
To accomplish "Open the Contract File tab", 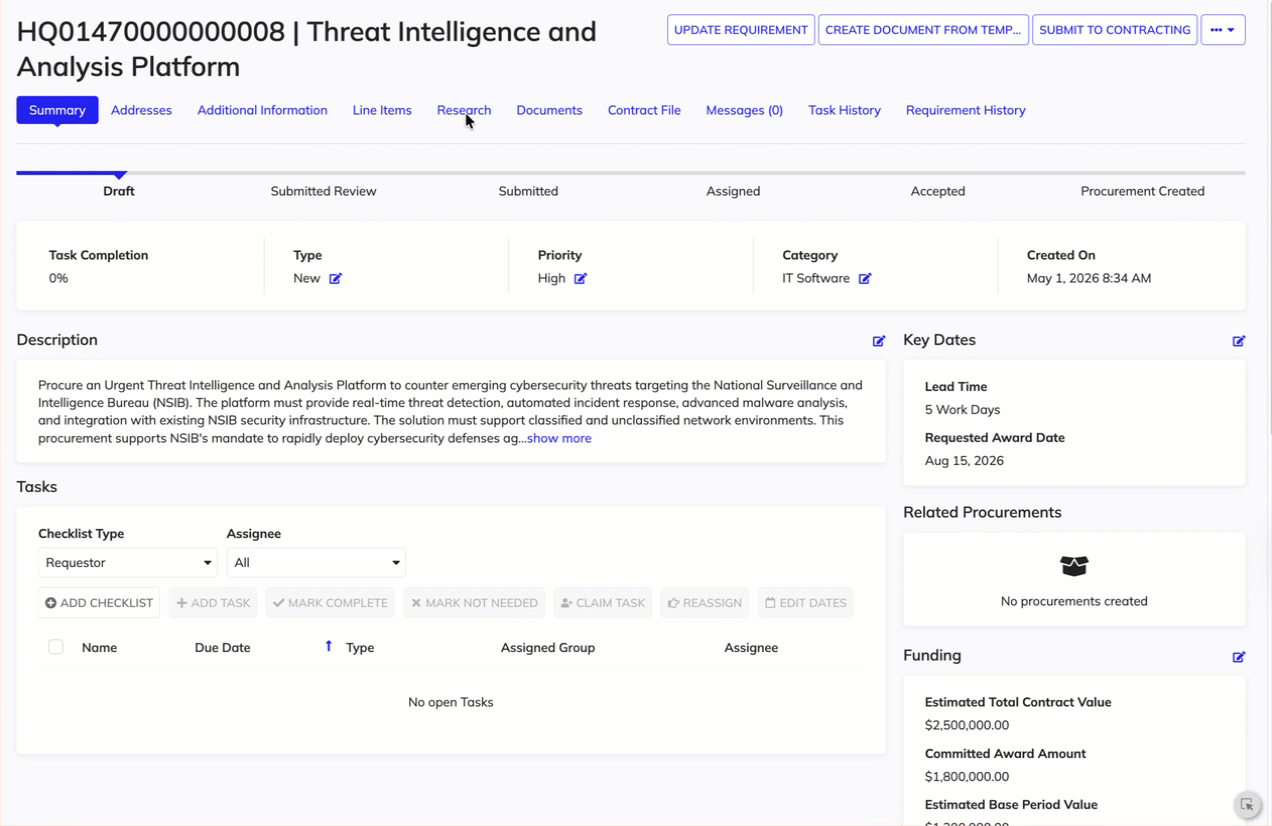I will 644,110.
